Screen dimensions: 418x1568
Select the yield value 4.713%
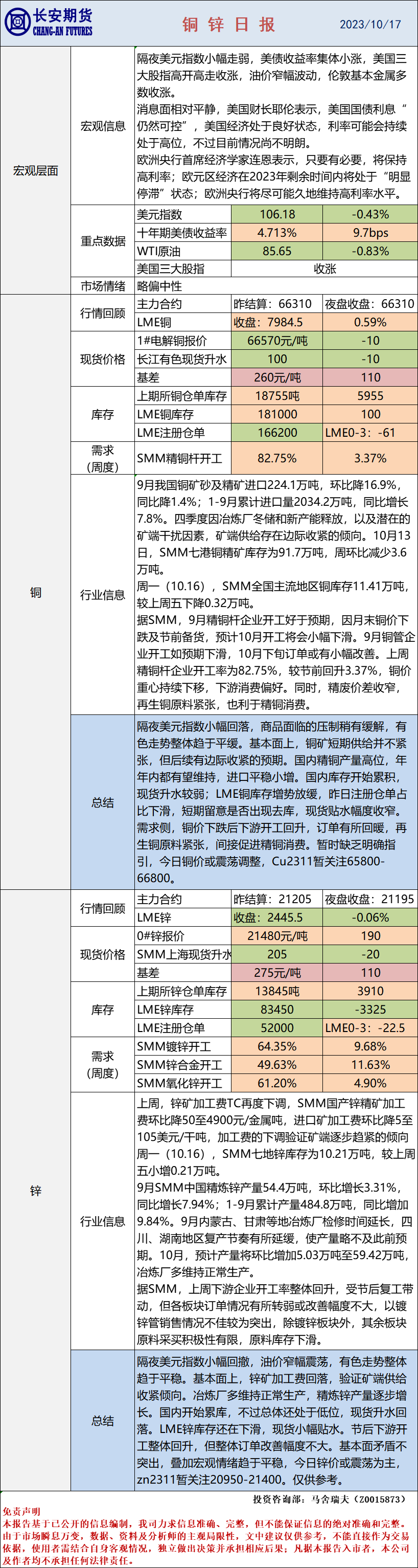277,233
